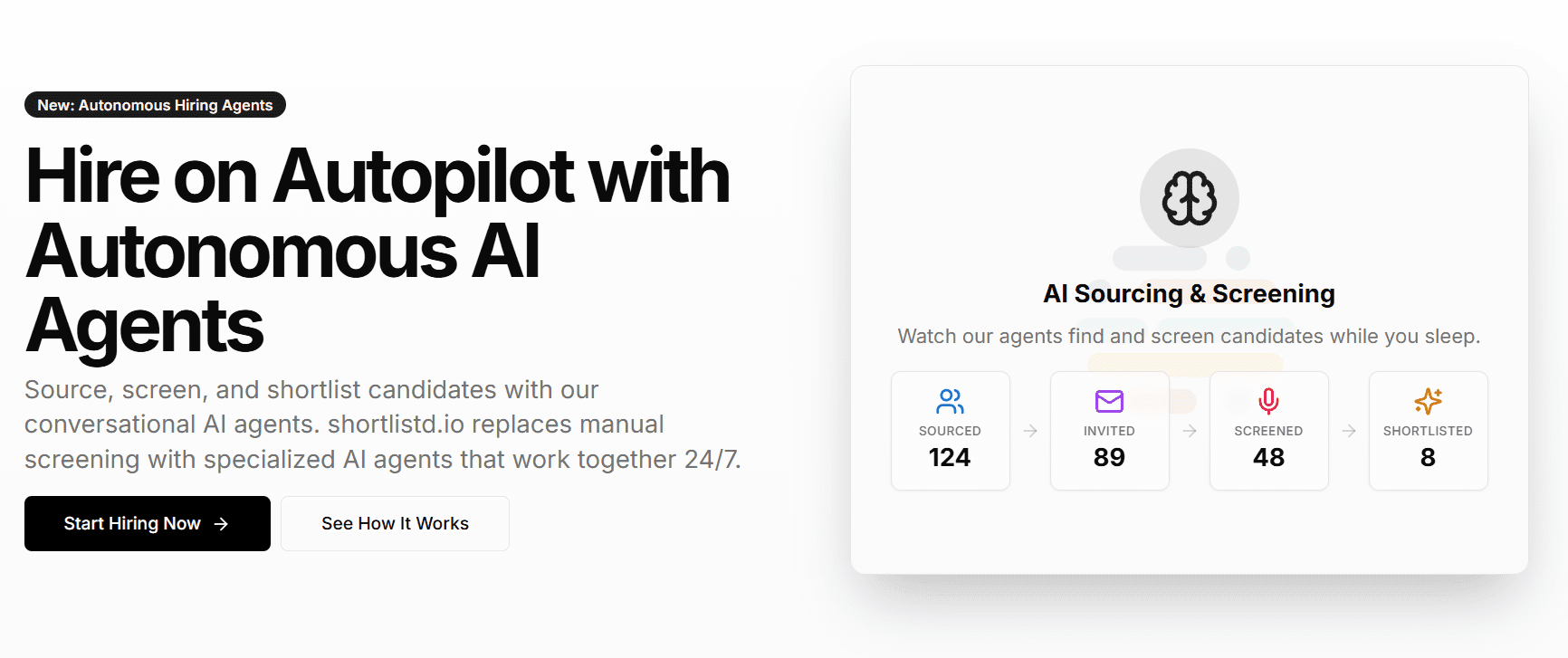This screenshot has height=658, width=1568.
Task: Click the Screened 48 stat card
Action: 1268,431
